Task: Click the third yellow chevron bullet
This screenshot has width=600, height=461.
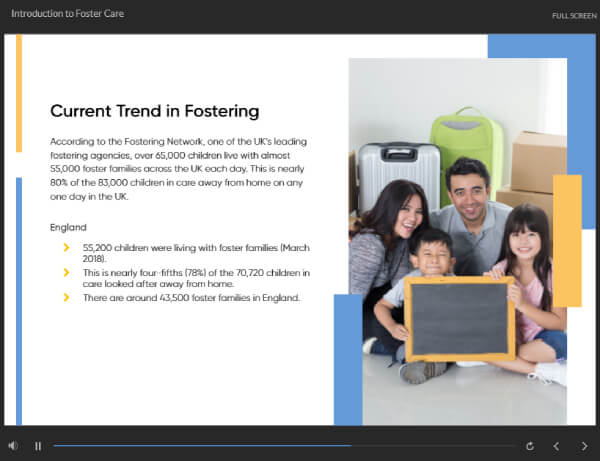Action: pos(66,298)
